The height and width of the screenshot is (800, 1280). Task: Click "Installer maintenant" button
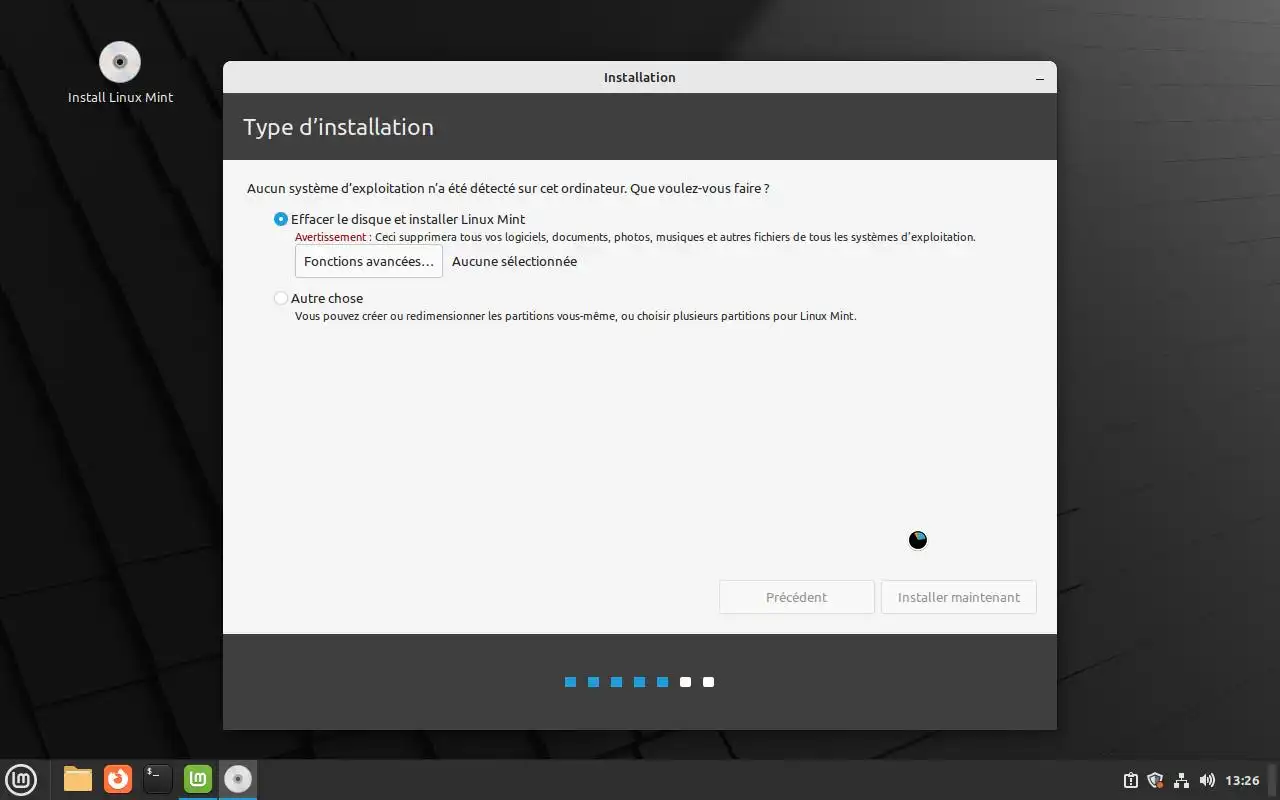pos(959,597)
